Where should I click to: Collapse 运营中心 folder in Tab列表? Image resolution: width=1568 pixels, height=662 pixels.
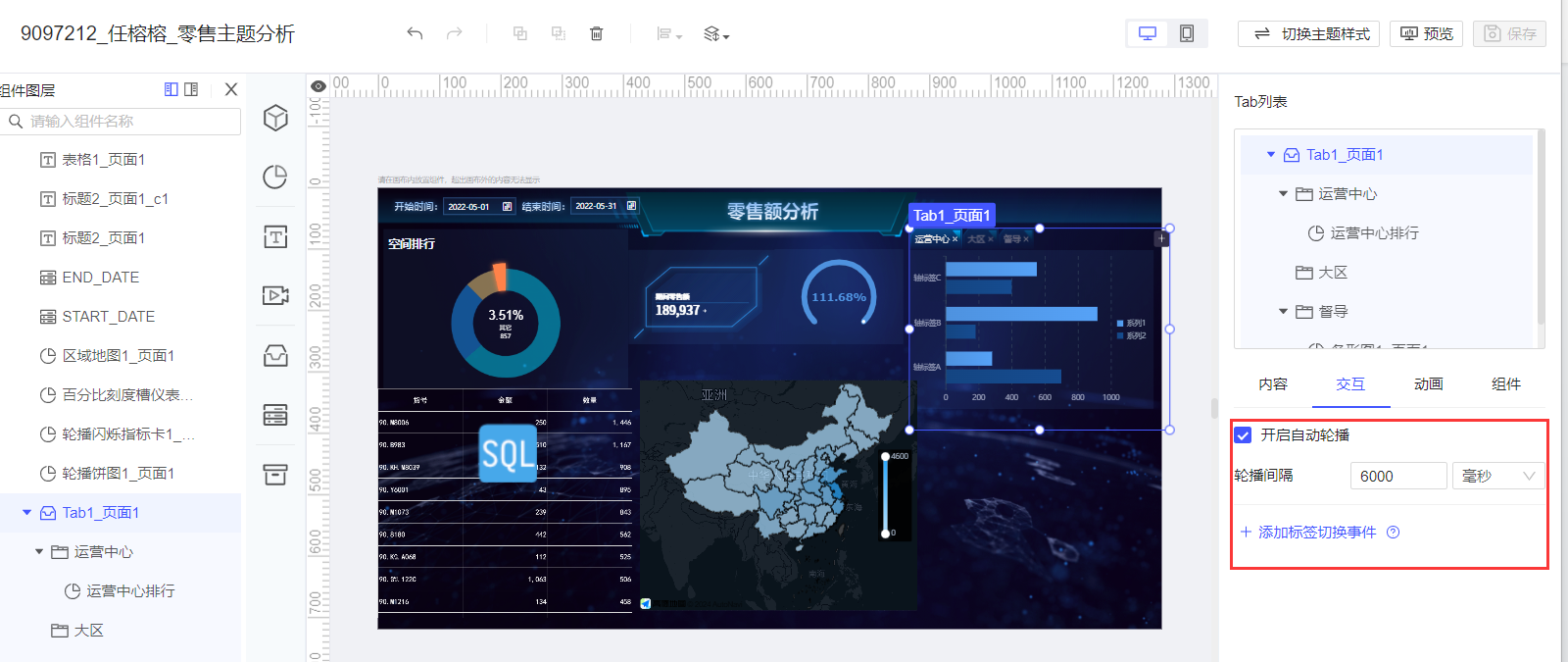click(1283, 194)
